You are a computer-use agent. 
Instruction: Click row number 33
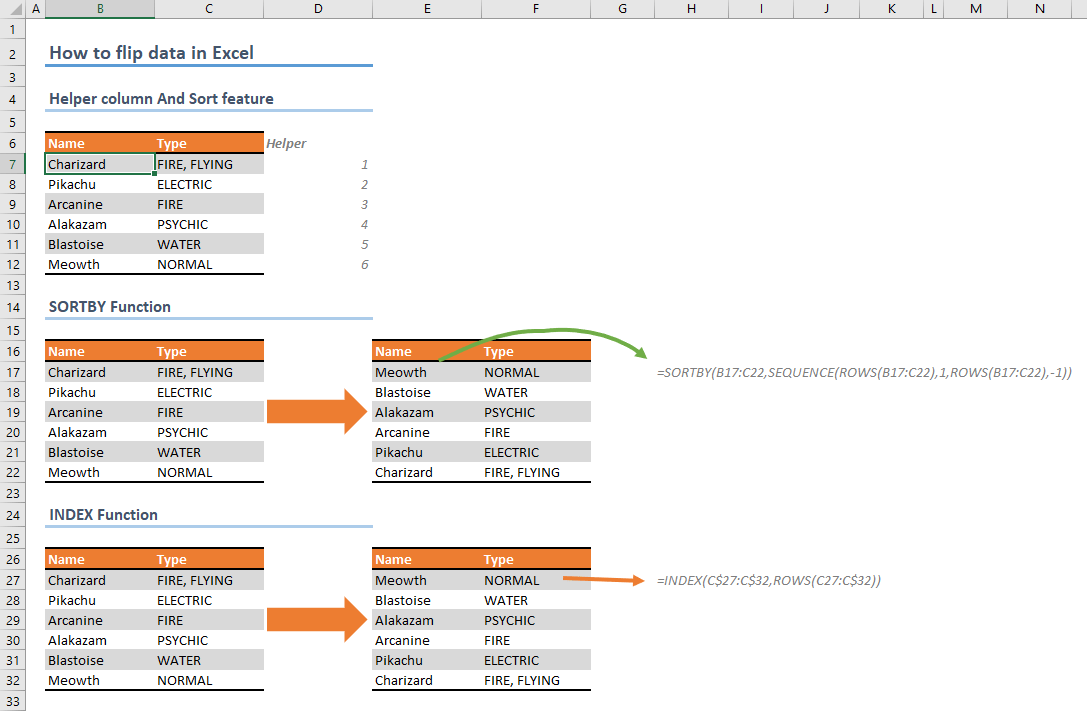coord(13,700)
